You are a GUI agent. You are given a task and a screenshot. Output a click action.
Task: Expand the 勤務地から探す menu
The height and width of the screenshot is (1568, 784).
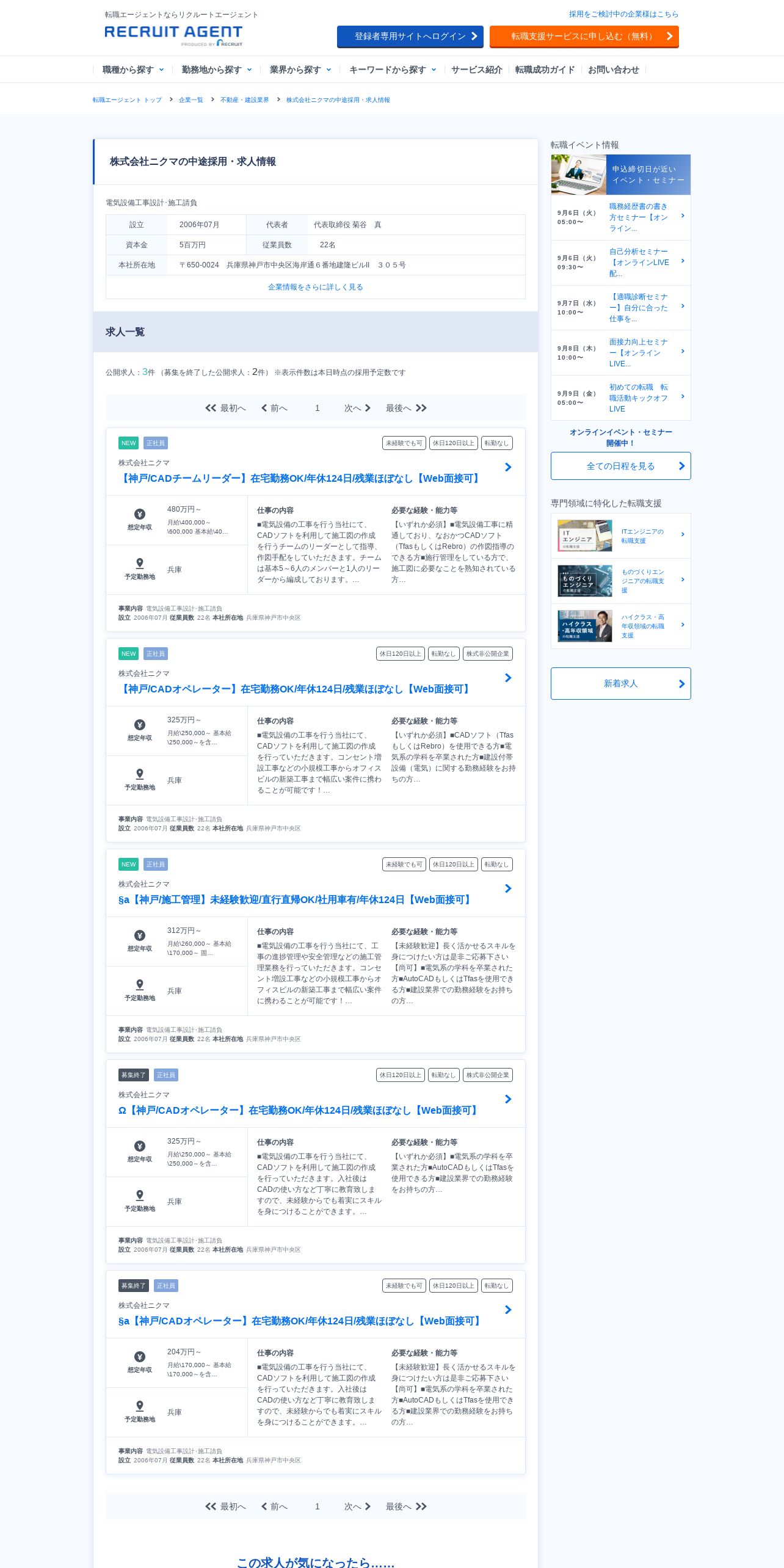click(217, 70)
